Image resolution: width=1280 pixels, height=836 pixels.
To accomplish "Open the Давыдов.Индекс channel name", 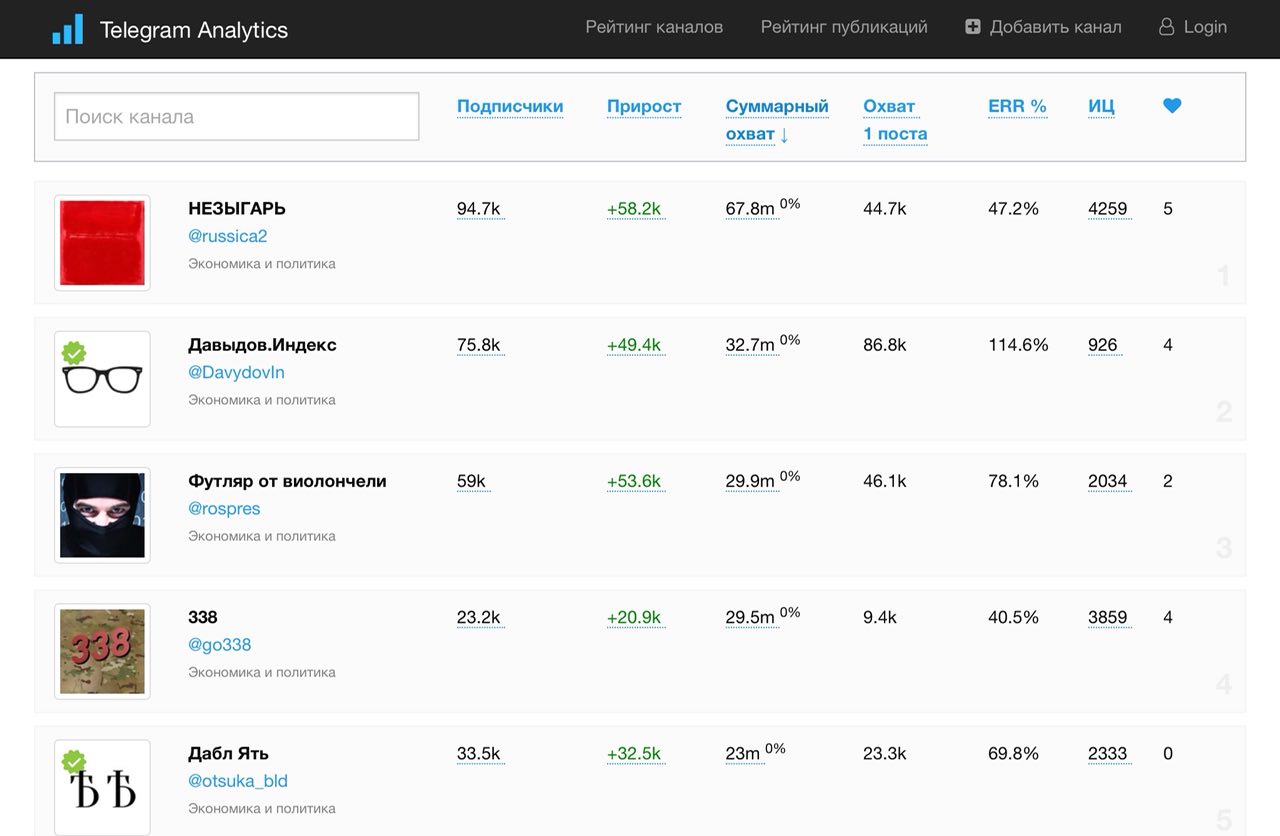I will tap(262, 344).
